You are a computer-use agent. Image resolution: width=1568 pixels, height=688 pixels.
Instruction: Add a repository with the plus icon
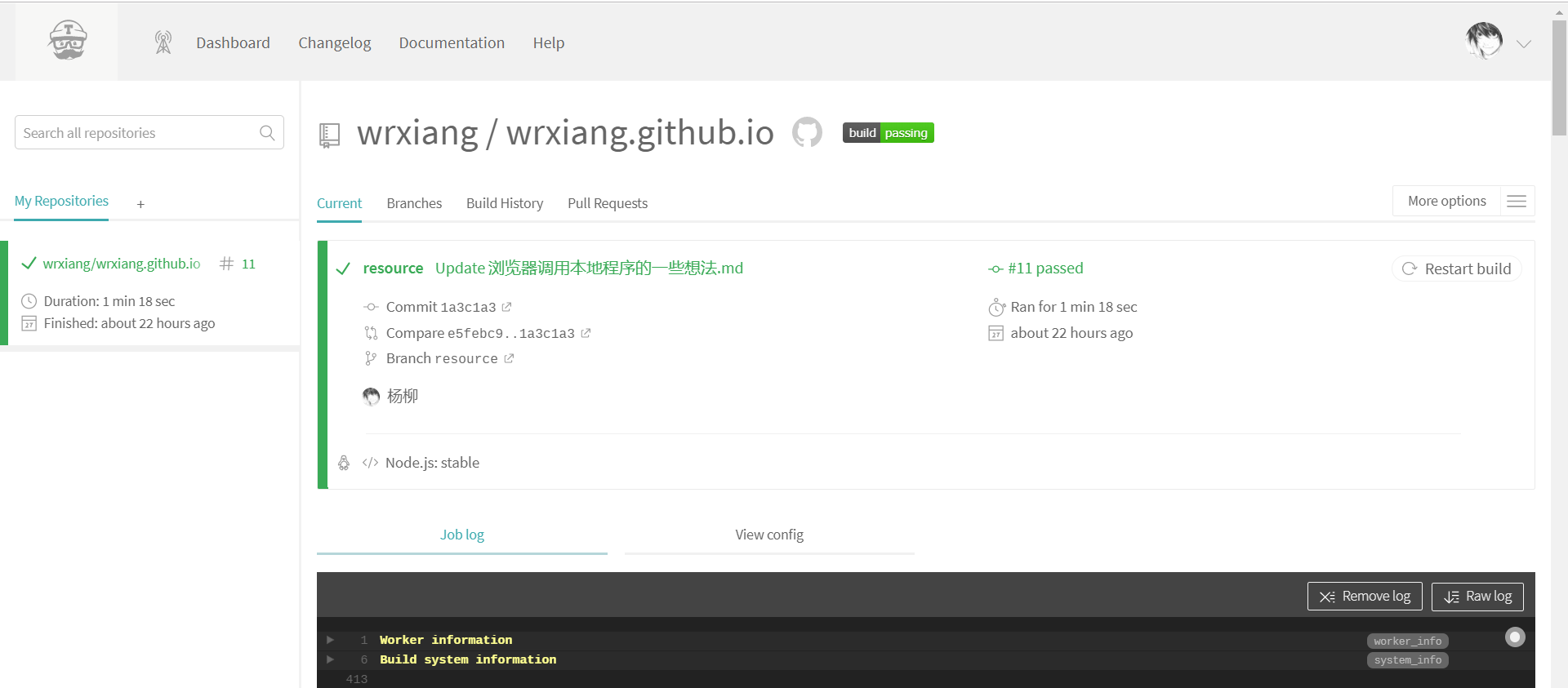tap(140, 204)
